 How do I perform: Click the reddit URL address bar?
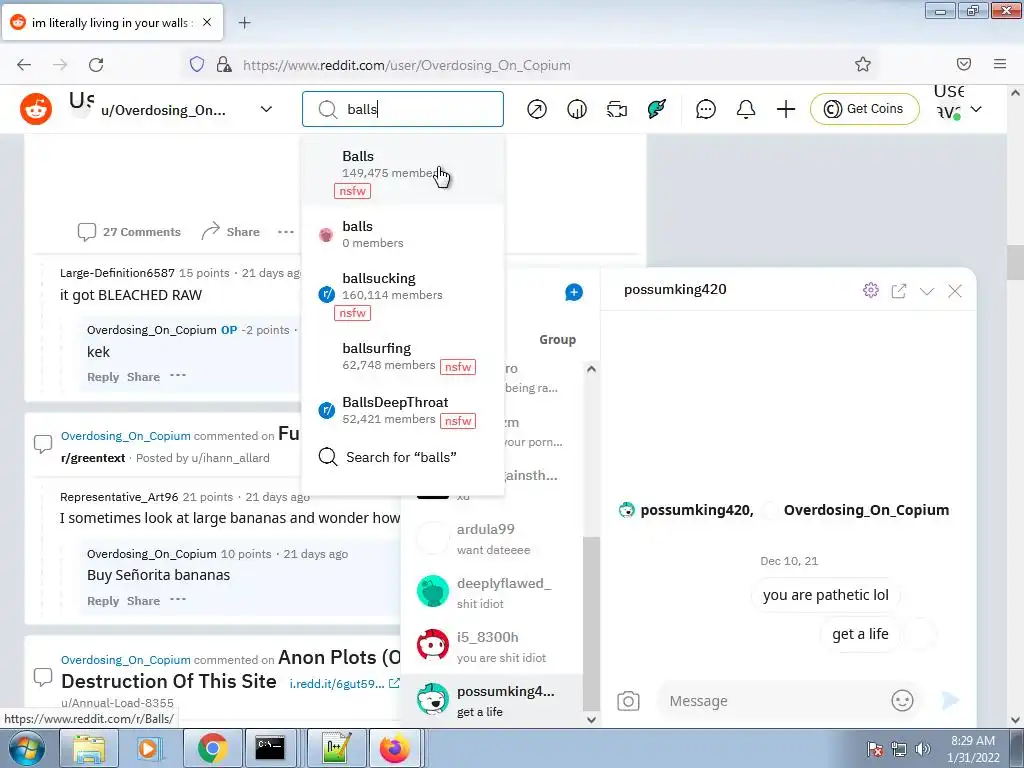pos(406,65)
